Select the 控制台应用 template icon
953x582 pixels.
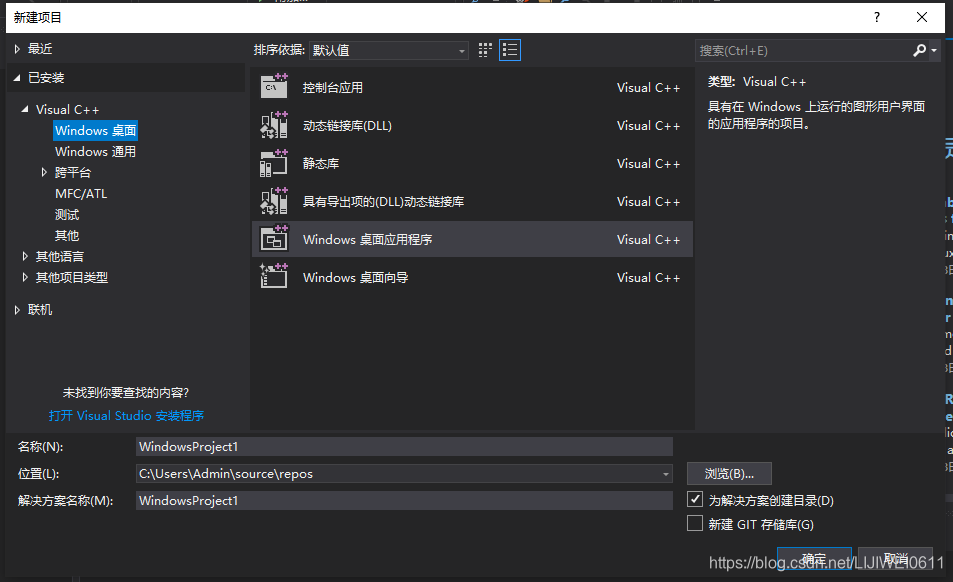pyautogui.click(x=274, y=87)
